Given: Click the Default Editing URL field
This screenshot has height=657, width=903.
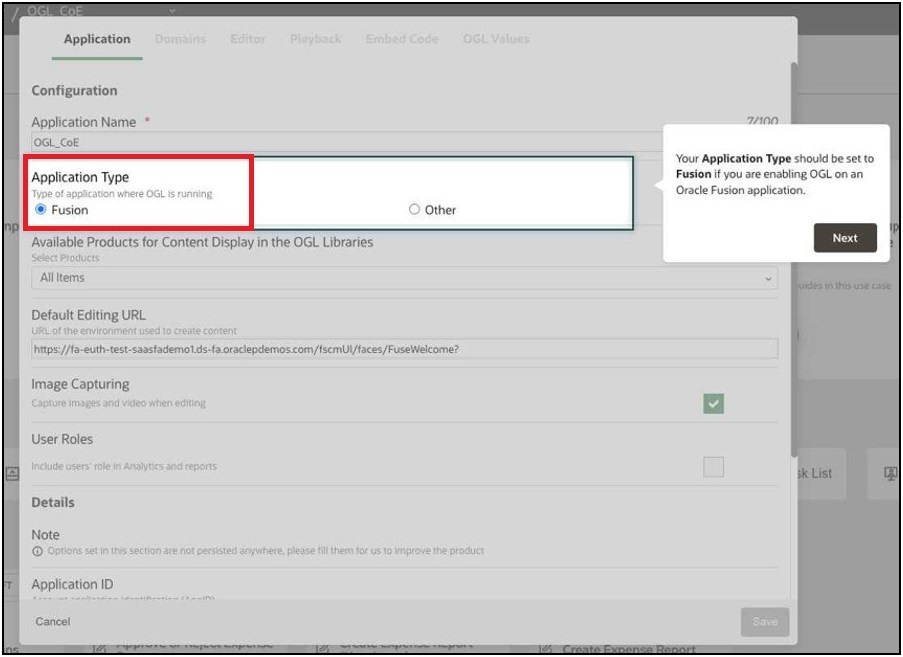Looking at the screenshot, I should (x=404, y=349).
